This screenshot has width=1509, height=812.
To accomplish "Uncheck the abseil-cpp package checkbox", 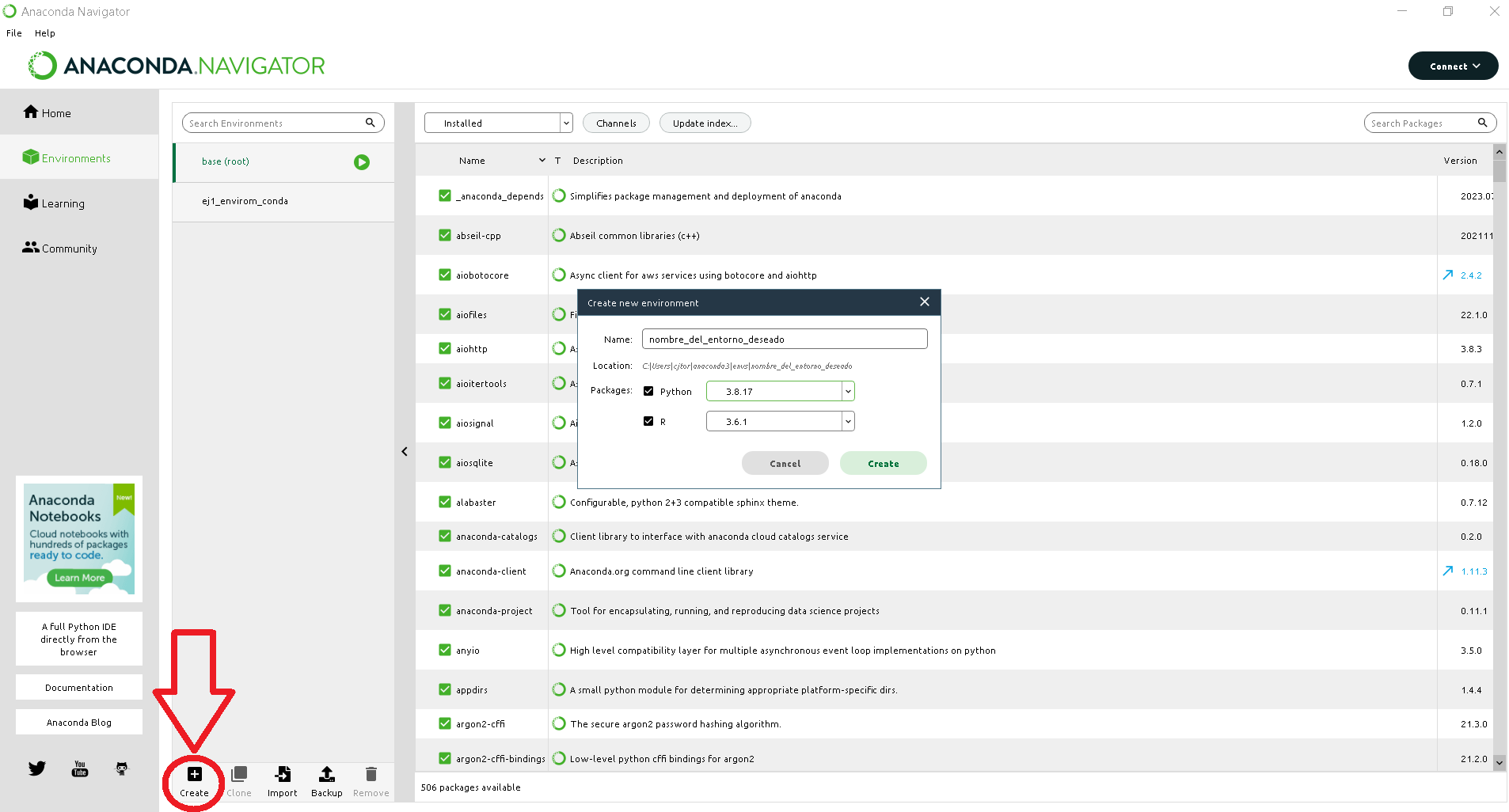I will coord(445,235).
